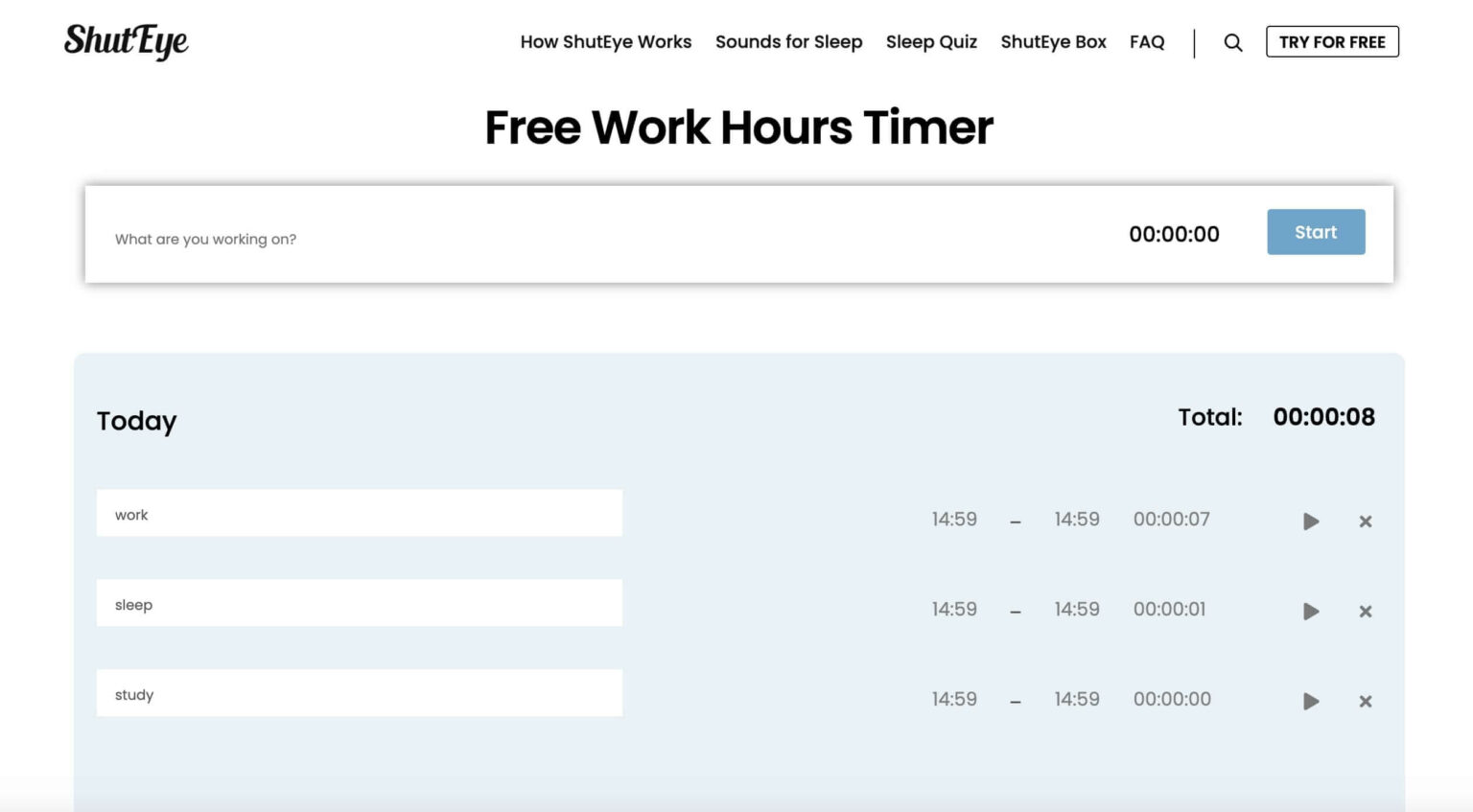Delete the "work" entry using the X icon
Image resolution: width=1473 pixels, height=812 pixels.
(x=1365, y=522)
